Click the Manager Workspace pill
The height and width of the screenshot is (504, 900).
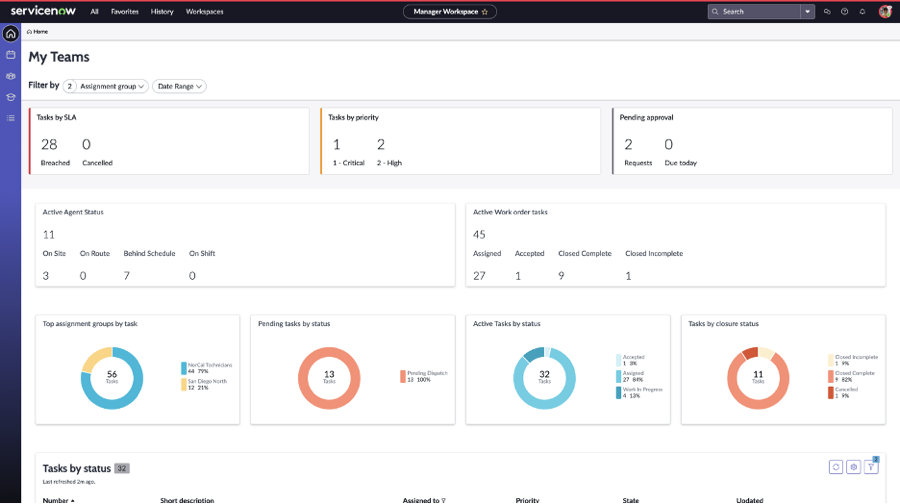(x=449, y=11)
